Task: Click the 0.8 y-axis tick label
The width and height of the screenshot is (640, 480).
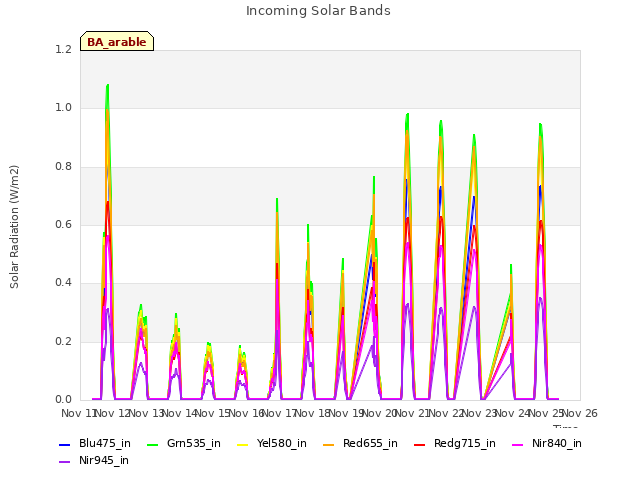Action: coord(63,166)
